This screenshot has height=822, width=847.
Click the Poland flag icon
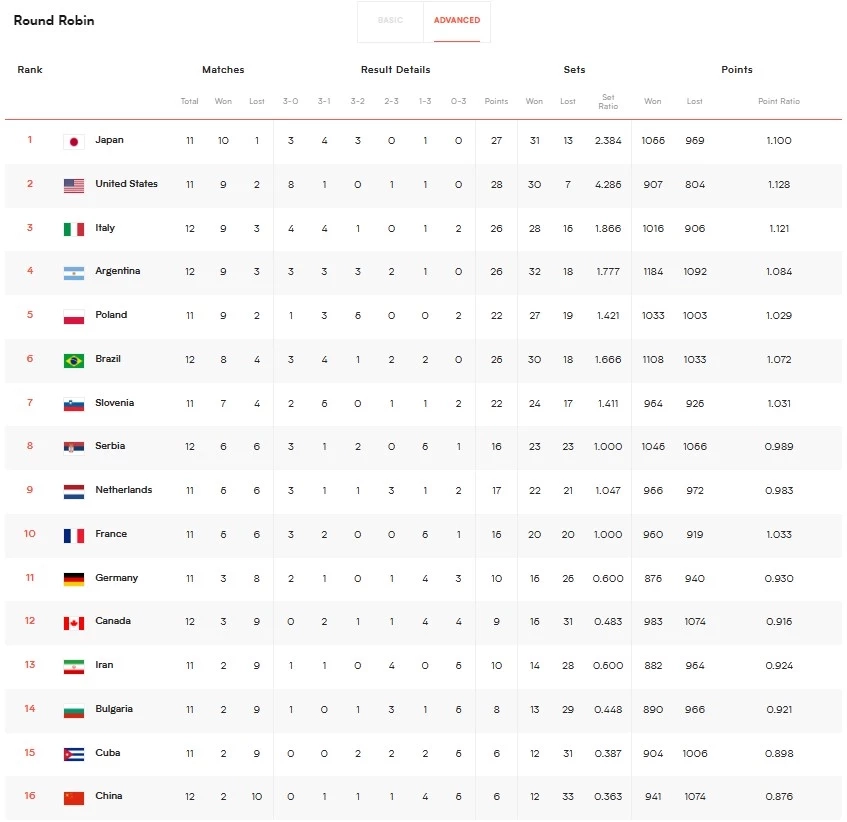click(x=73, y=315)
